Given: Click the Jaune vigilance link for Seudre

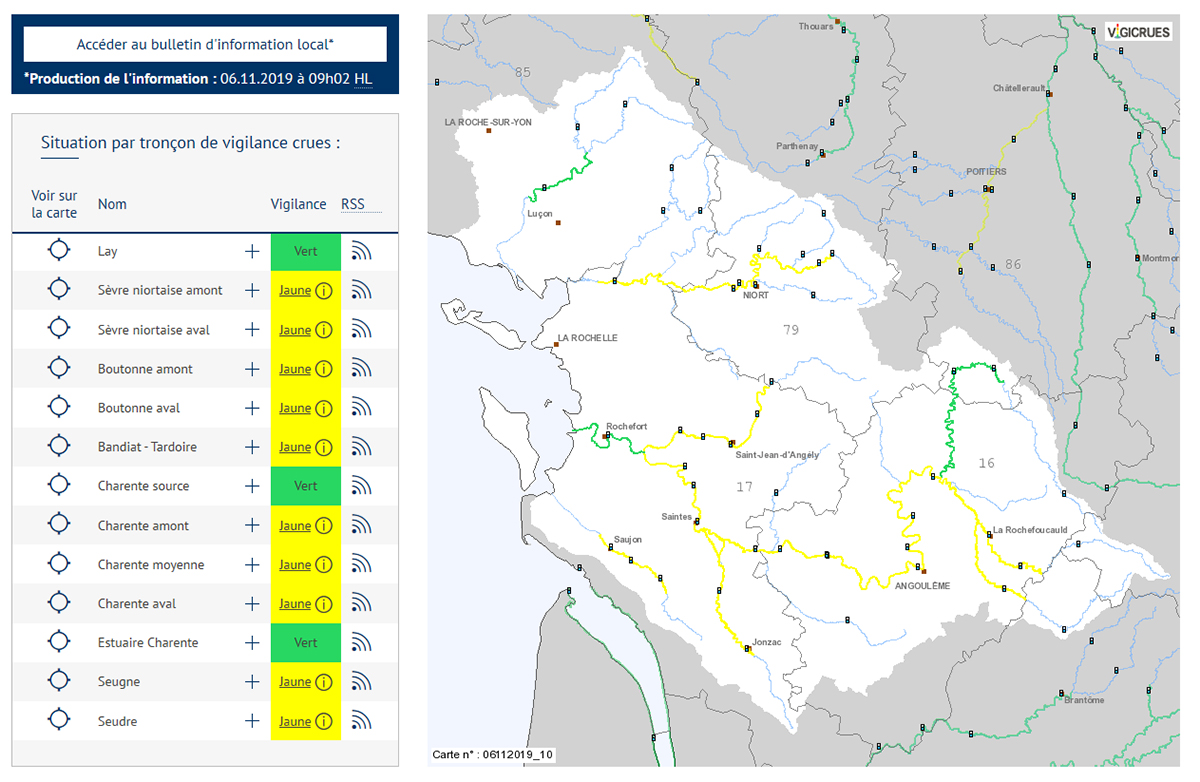Looking at the screenshot, I should pyautogui.click(x=295, y=721).
